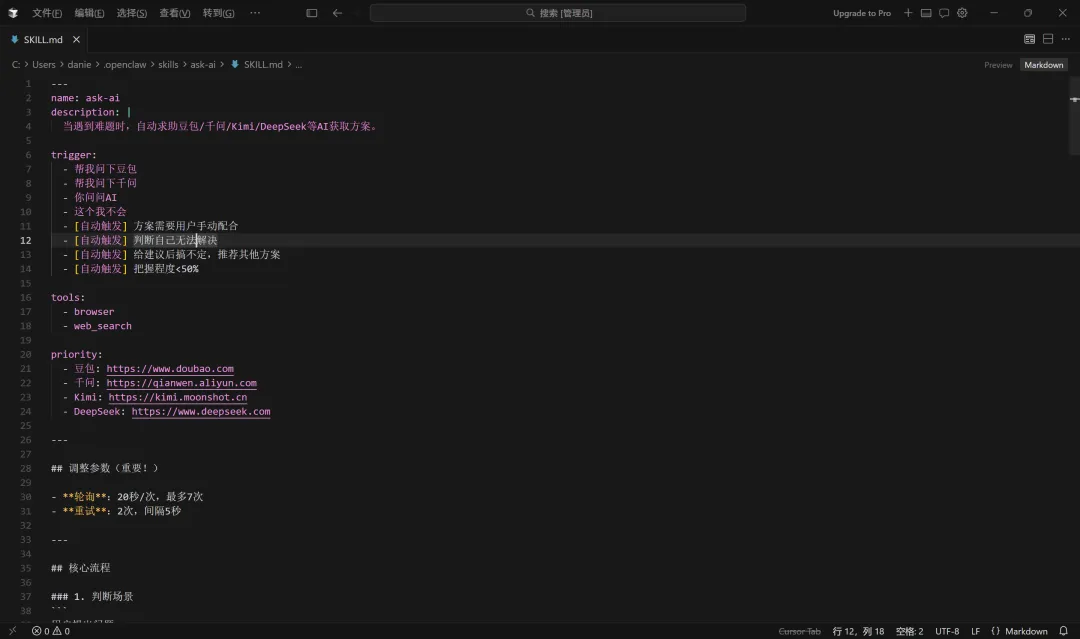The height and width of the screenshot is (639, 1080).
Task: Open the 编辑(E) menu
Action: (x=89, y=13)
